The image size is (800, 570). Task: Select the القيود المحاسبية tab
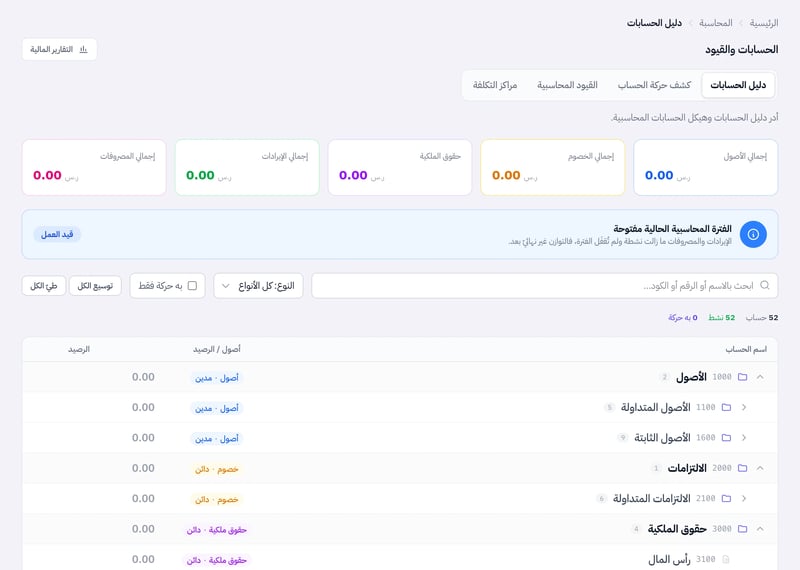coord(567,85)
